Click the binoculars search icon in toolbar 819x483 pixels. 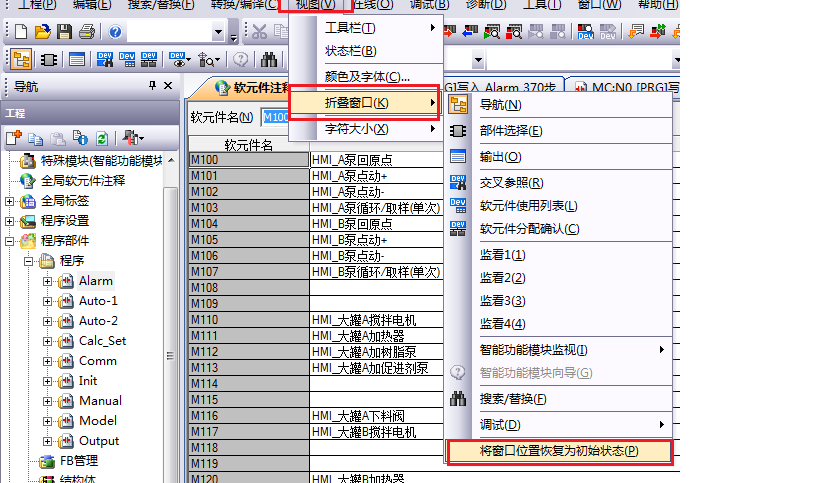click(269, 59)
